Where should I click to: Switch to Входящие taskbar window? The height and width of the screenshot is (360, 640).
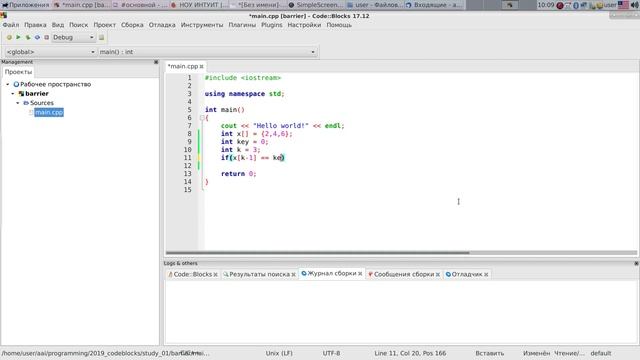coord(434,5)
